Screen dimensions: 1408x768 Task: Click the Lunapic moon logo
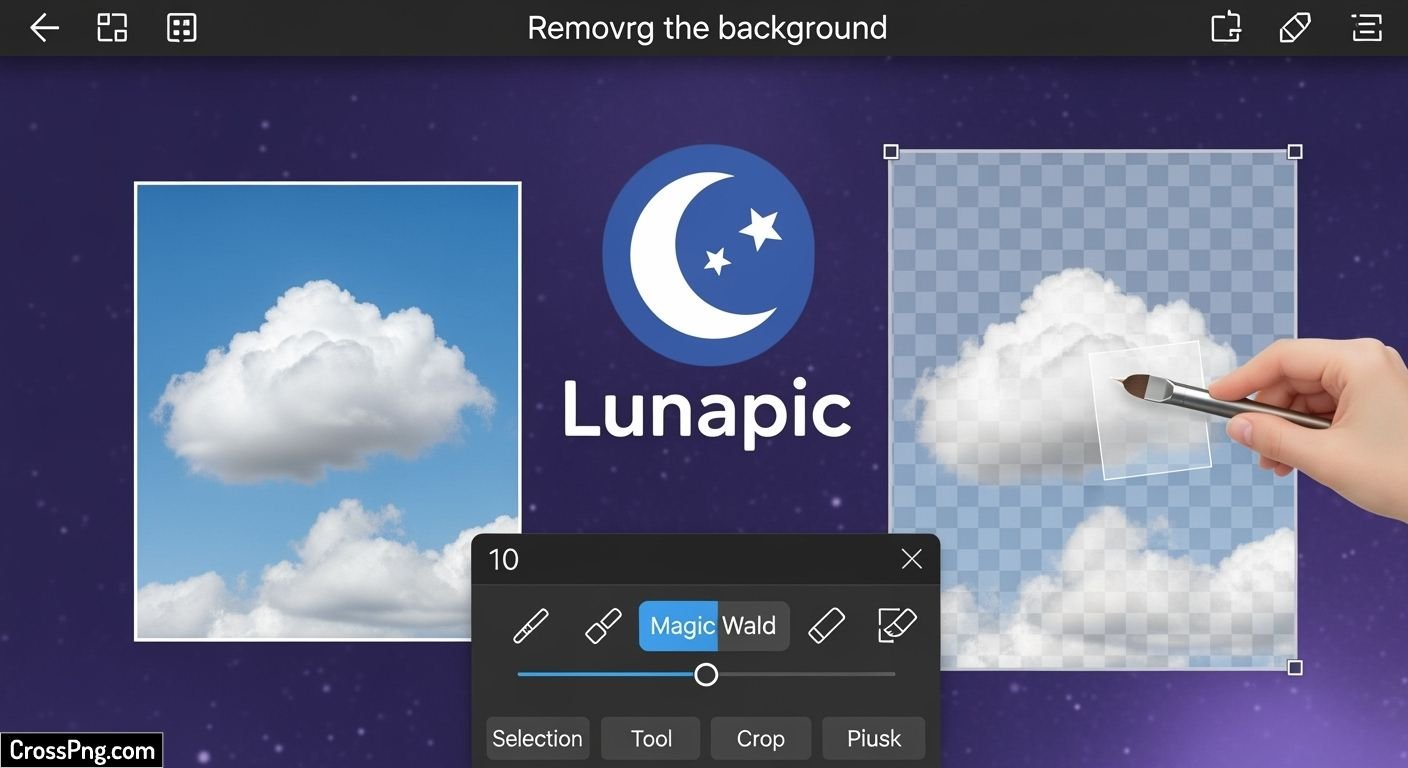click(708, 254)
